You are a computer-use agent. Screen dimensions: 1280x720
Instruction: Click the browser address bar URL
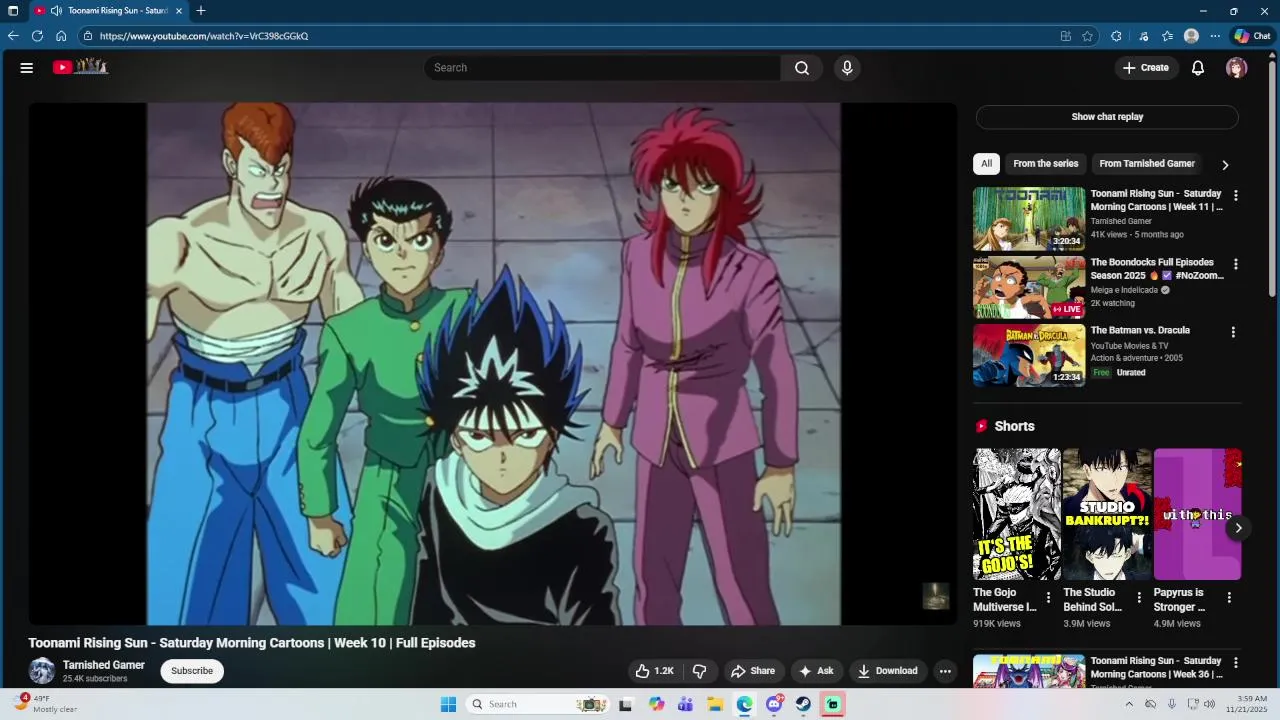204,36
